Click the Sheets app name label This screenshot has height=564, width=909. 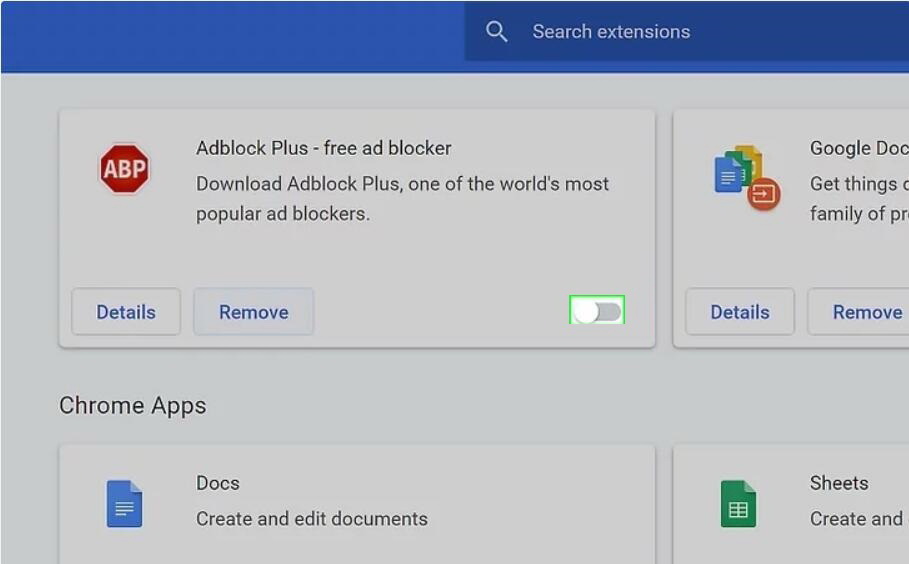coord(838,483)
